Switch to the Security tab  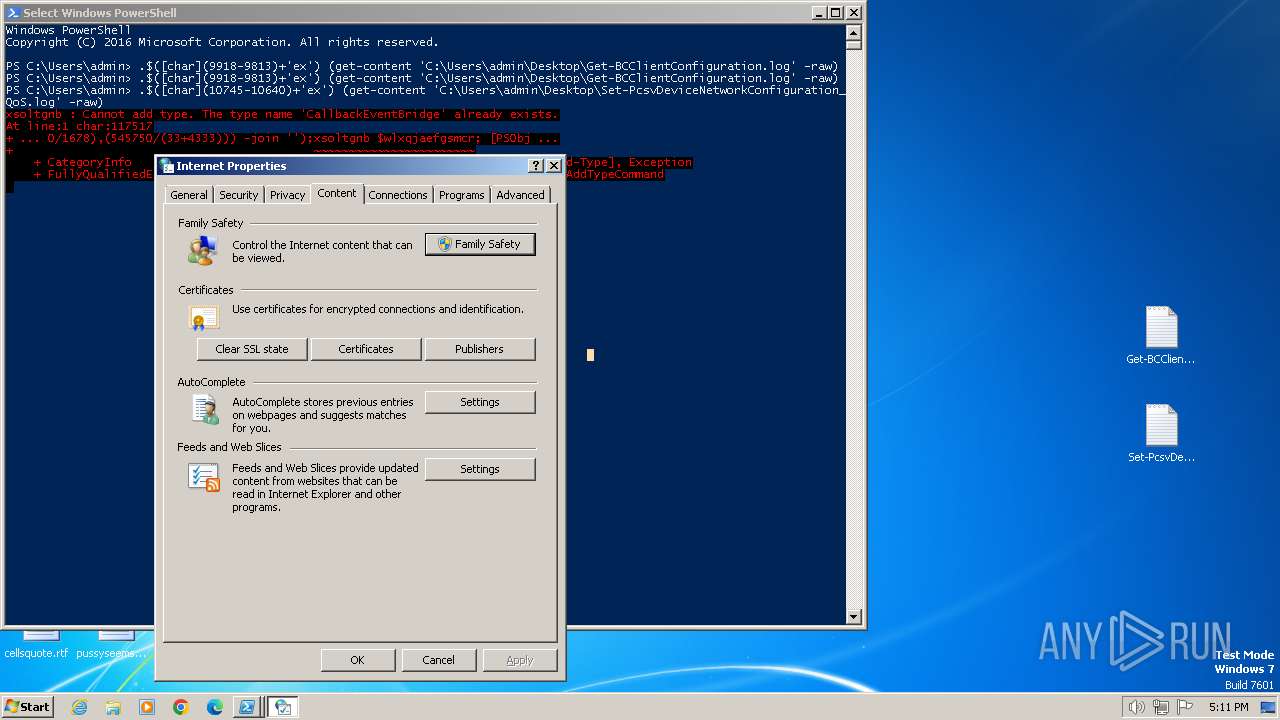[239, 195]
